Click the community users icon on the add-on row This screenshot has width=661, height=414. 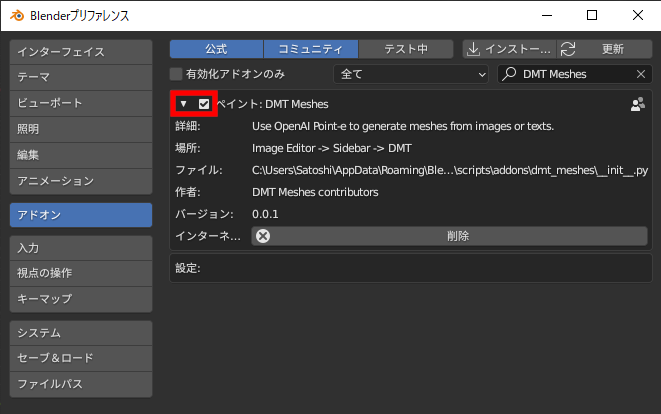[637, 104]
